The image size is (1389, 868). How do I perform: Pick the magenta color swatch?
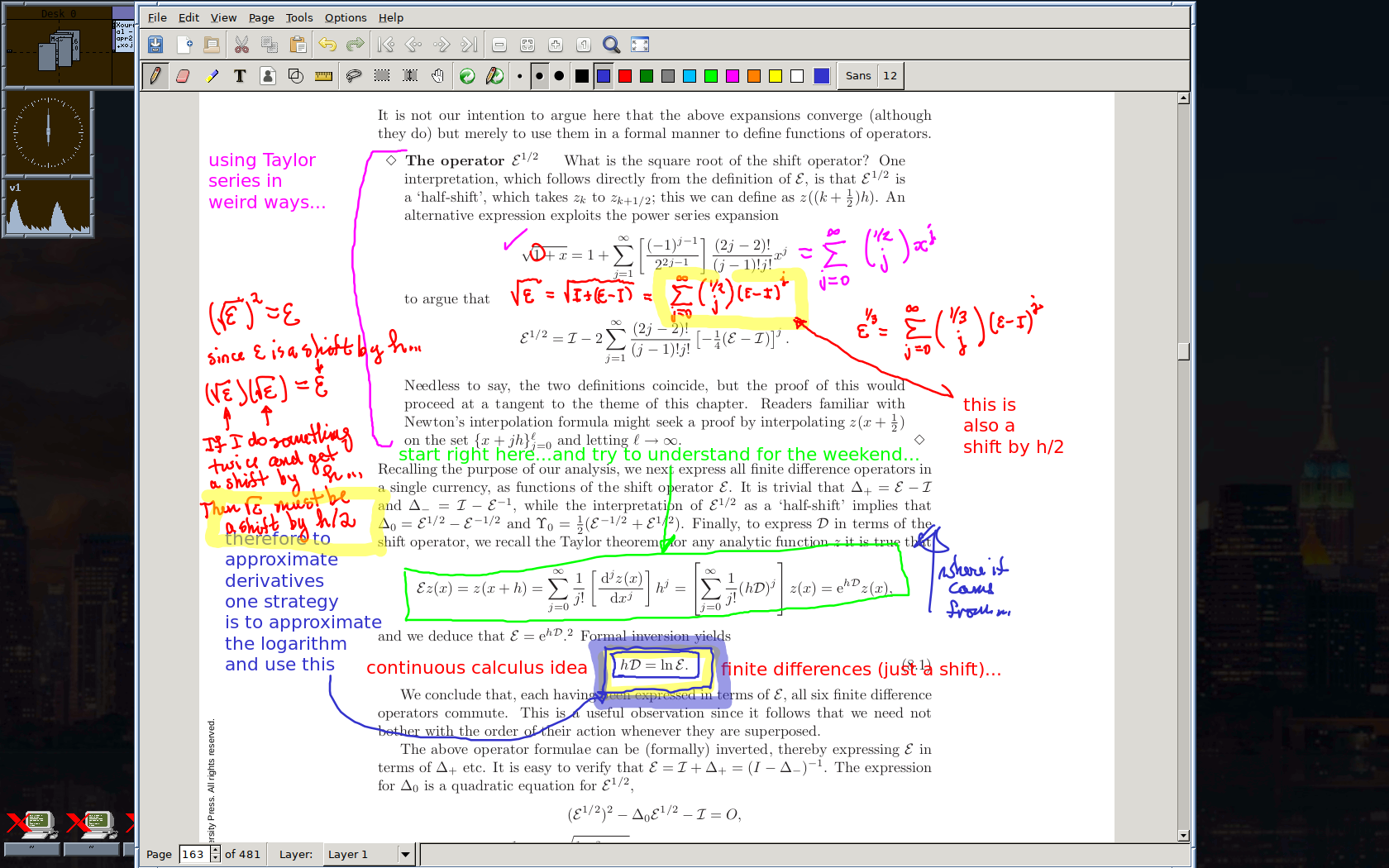tap(733, 76)
